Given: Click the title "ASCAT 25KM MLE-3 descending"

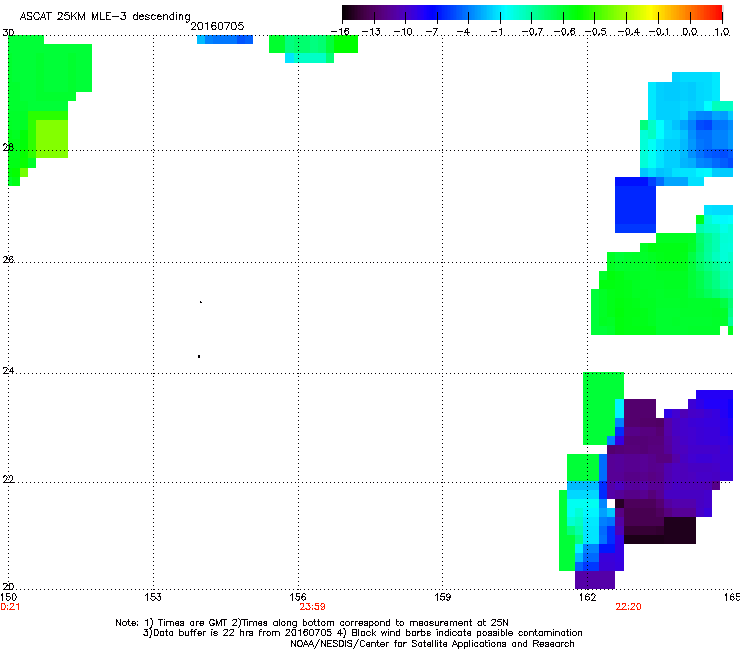Looking at the screenshot, I should pos(105,16).
